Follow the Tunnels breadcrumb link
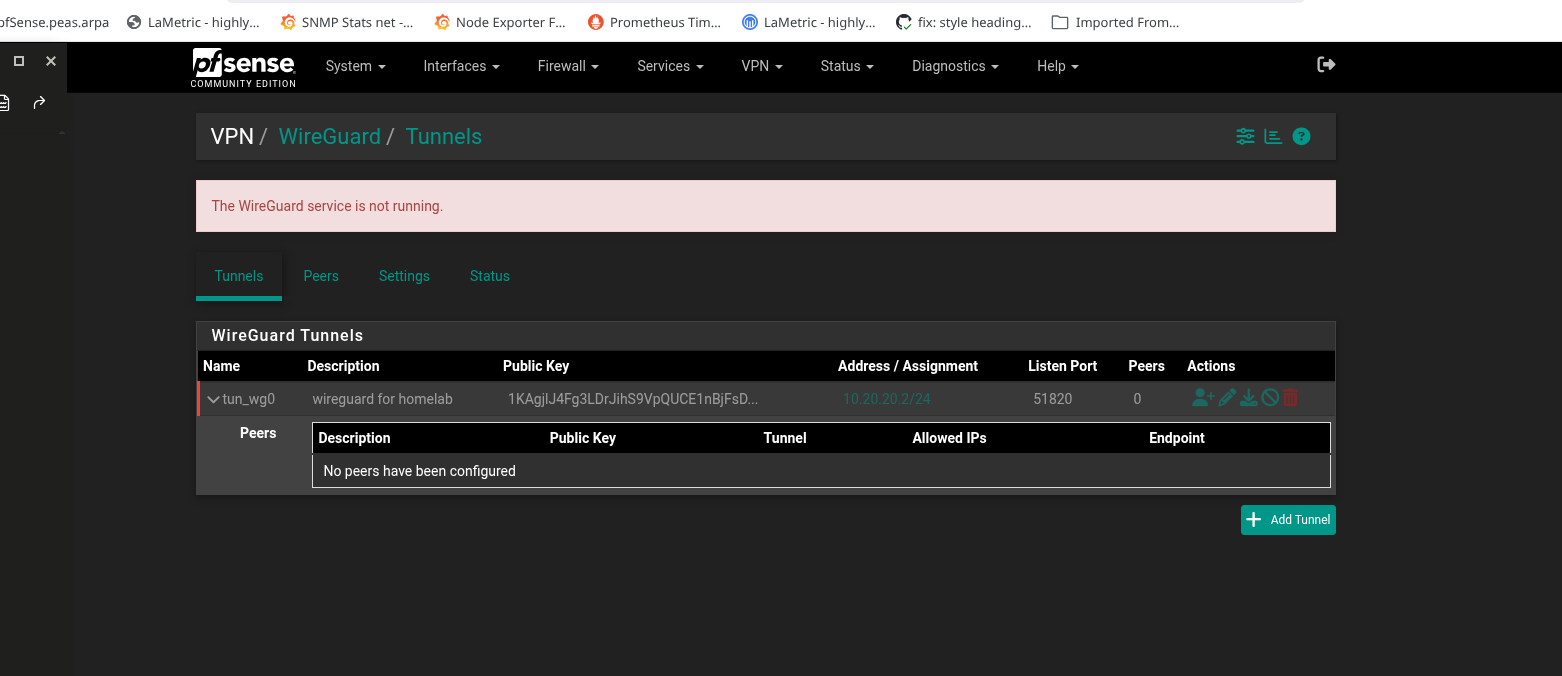1562x676 pixels. 444,137
